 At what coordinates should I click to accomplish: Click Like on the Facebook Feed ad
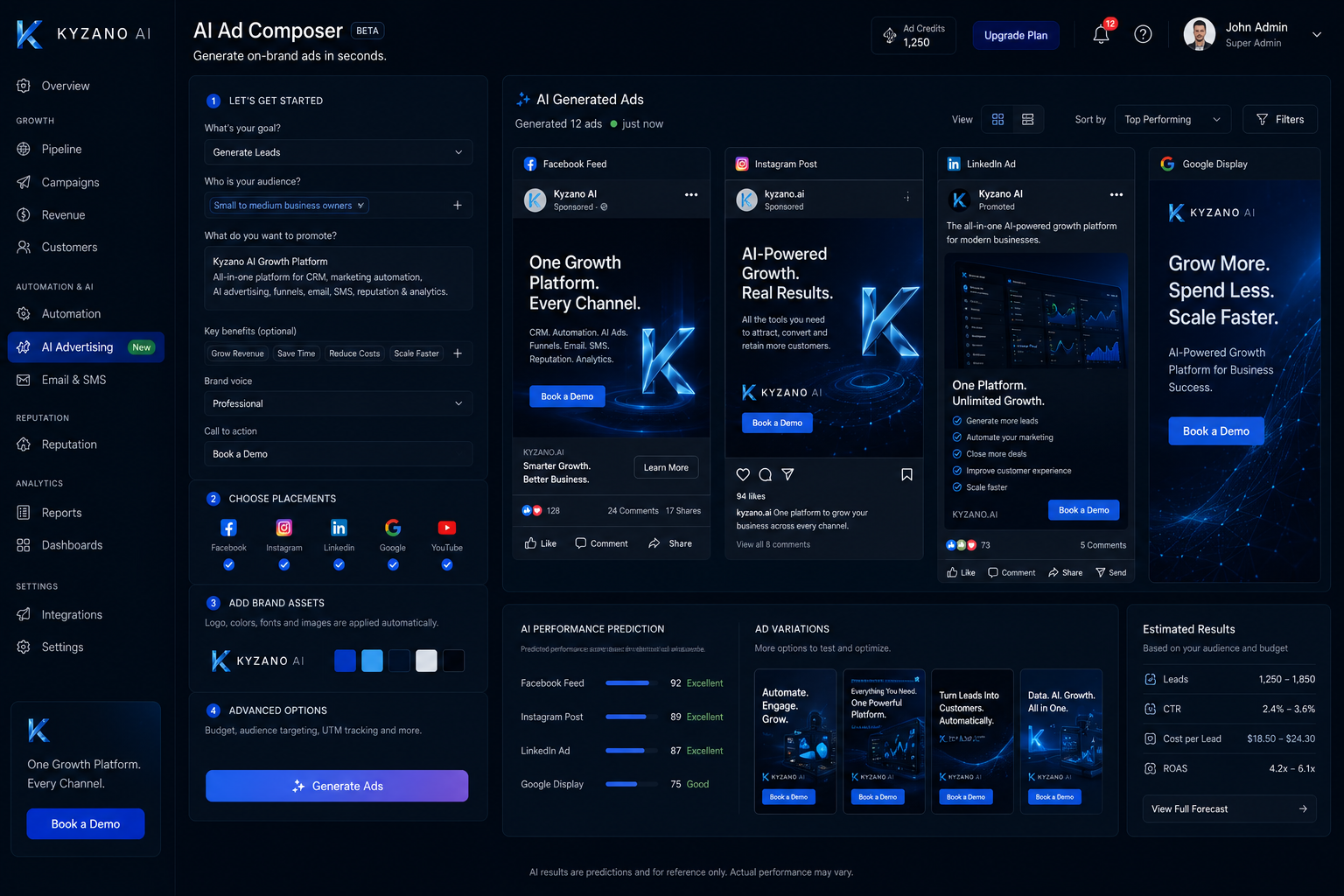click(541, 543)
